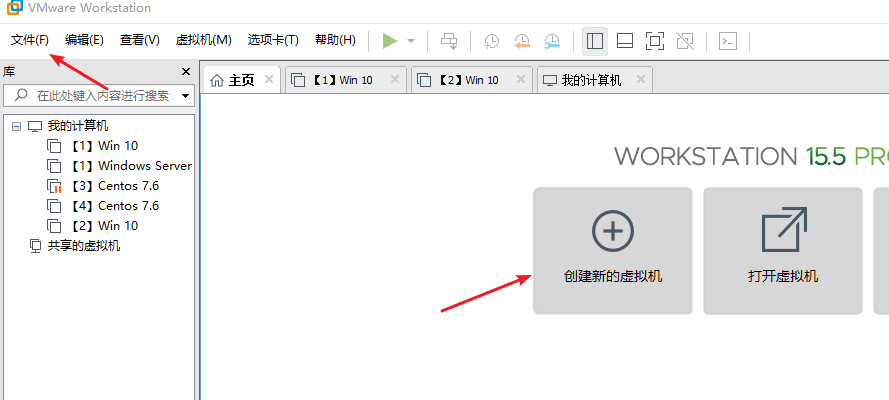The width and height of the screenshot is (889, 400).
Task: Click the green power on play button
Action: (390, 41)
